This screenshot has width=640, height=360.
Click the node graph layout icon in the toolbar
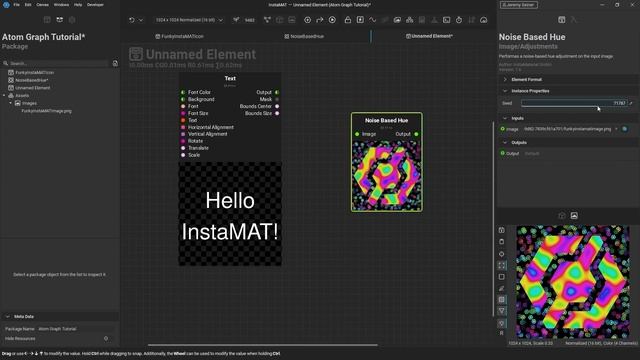coord(267,20)
